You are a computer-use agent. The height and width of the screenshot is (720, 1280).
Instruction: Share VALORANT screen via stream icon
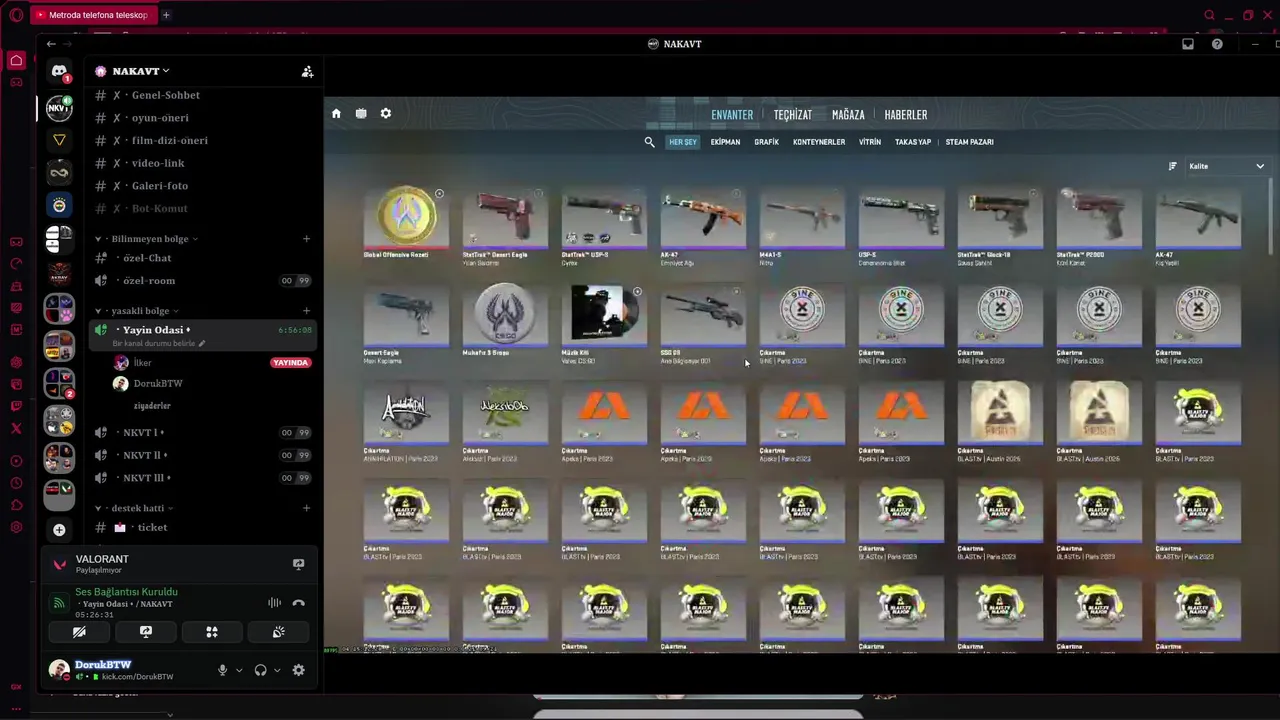tap(298, 564)
